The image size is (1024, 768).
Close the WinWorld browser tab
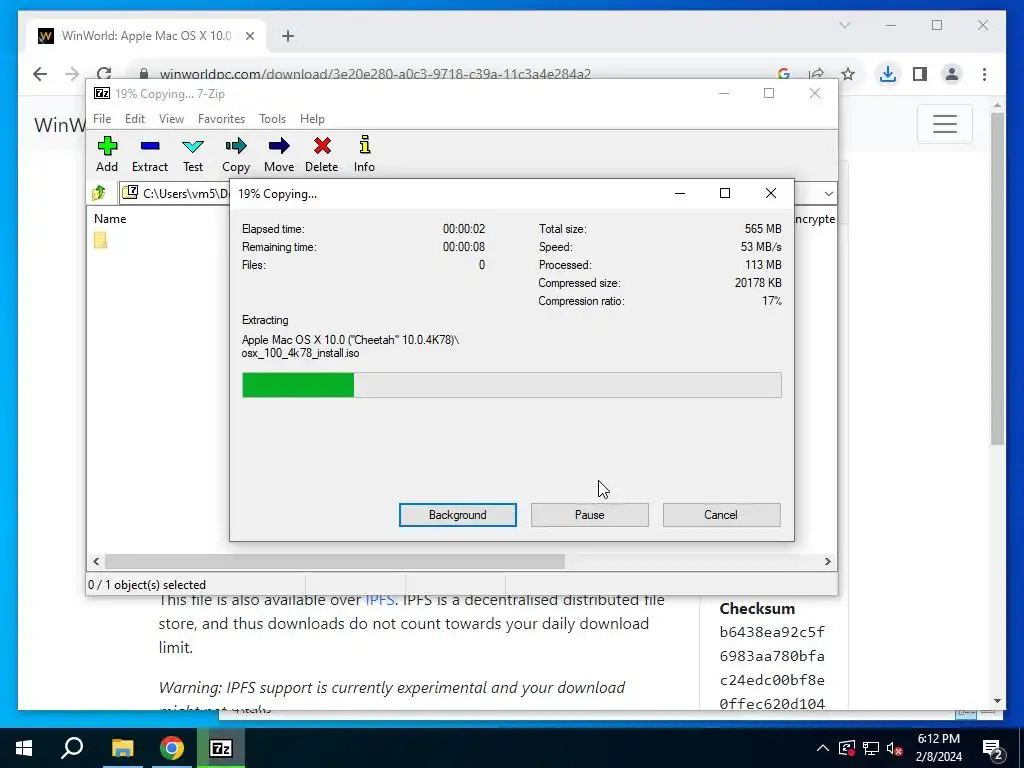tap(249, 36)
